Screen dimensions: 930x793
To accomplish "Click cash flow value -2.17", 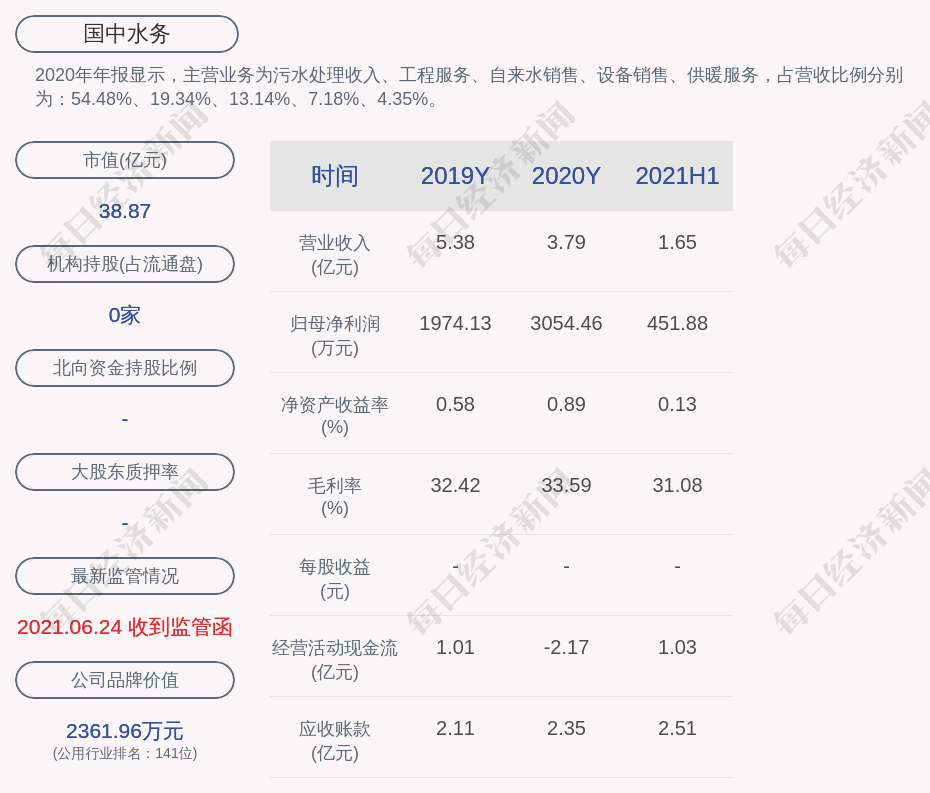I will 566,647.
